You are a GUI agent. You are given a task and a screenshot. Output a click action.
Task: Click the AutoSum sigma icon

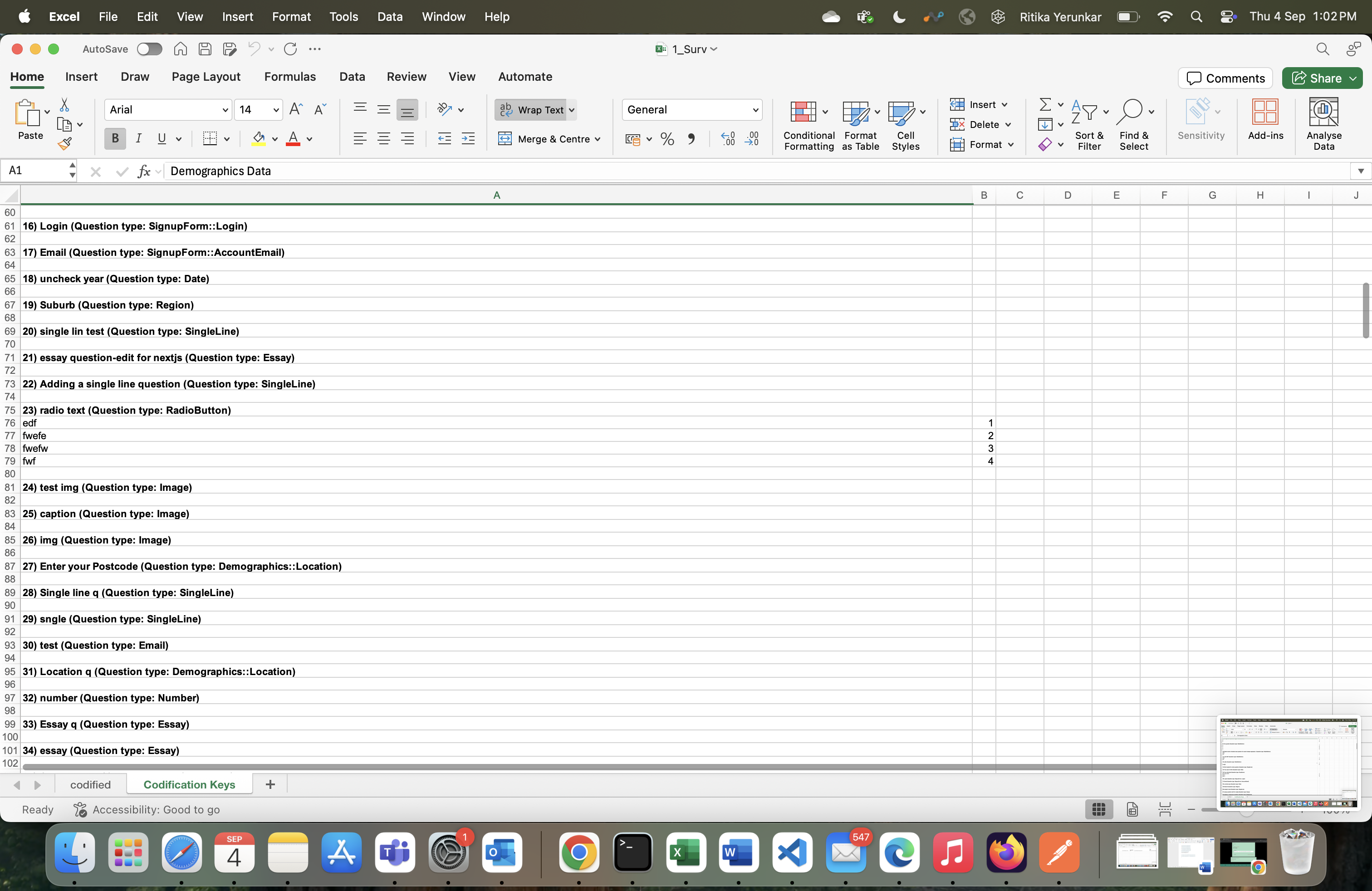tap(1044, 104)
